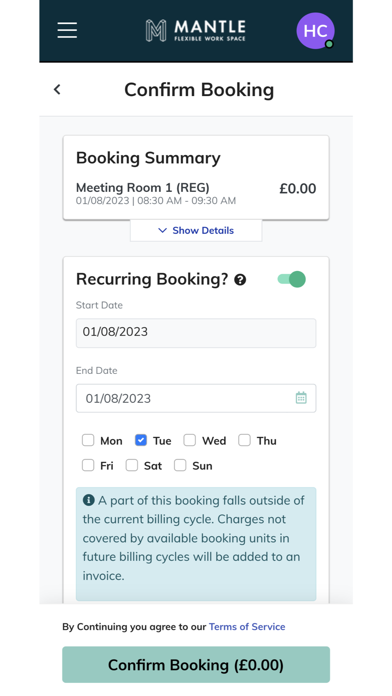
Task: Uncheck the Tue checkbox
Action: click(141, 440)
